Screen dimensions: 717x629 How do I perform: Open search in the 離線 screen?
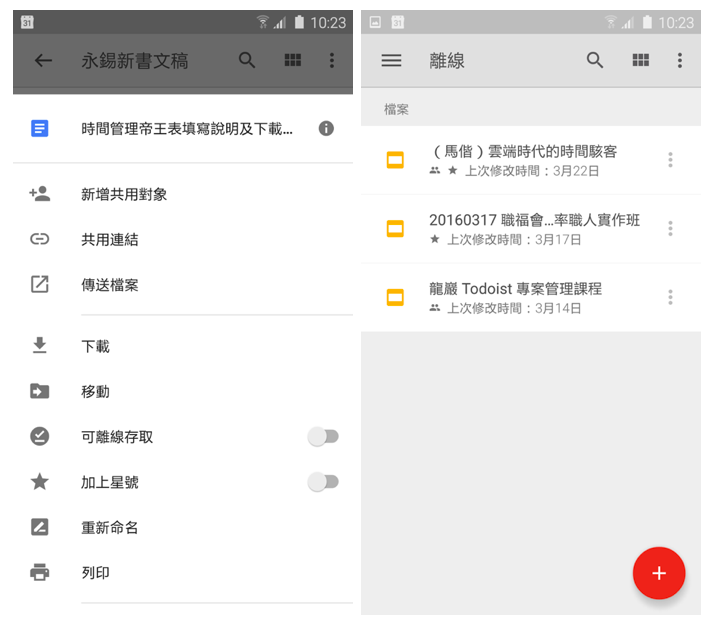tap(595, 60)
